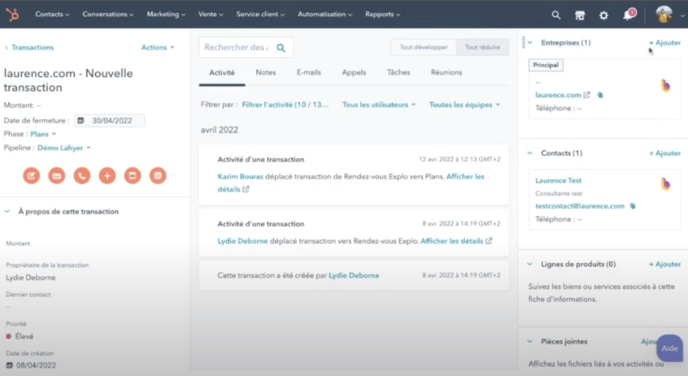Open the Aide help button
The image size is (688, 376).
coord(670,348)
